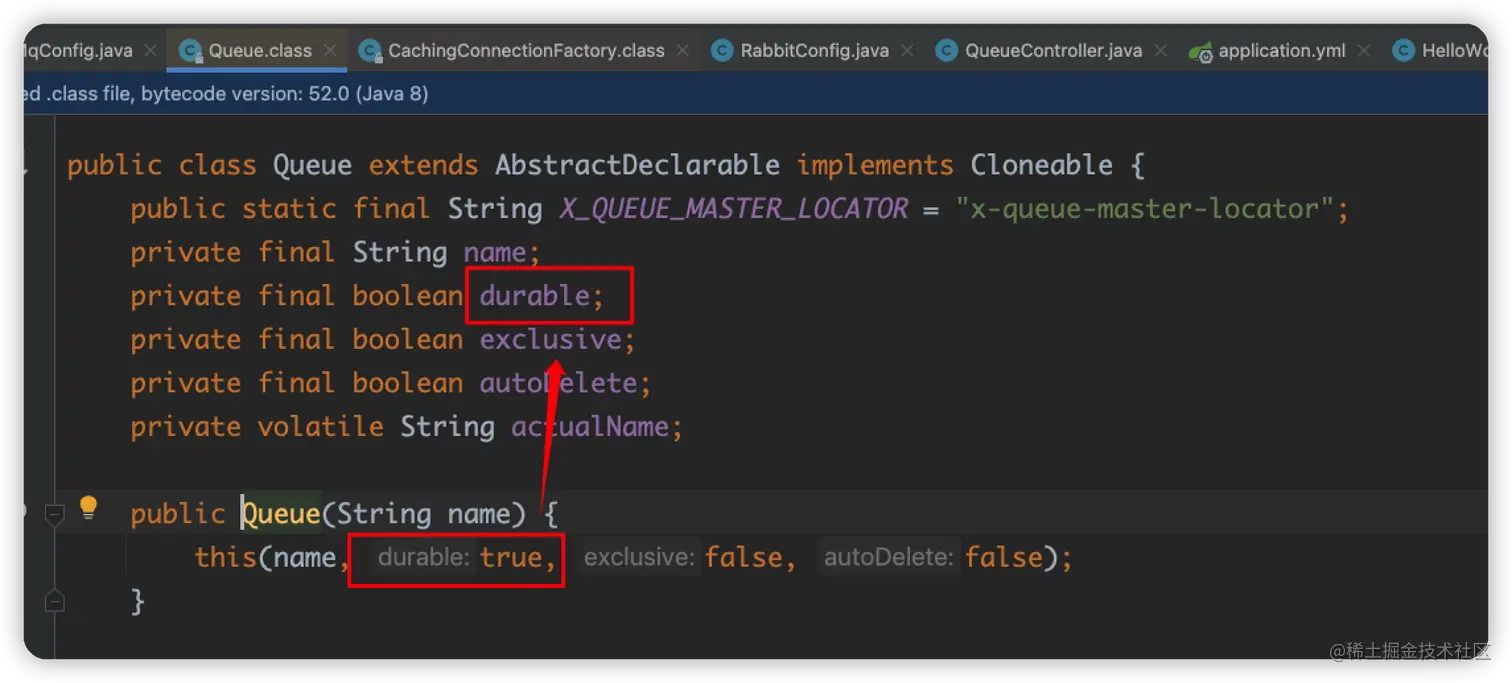Close the RabbitConfig.java tab

906,51
